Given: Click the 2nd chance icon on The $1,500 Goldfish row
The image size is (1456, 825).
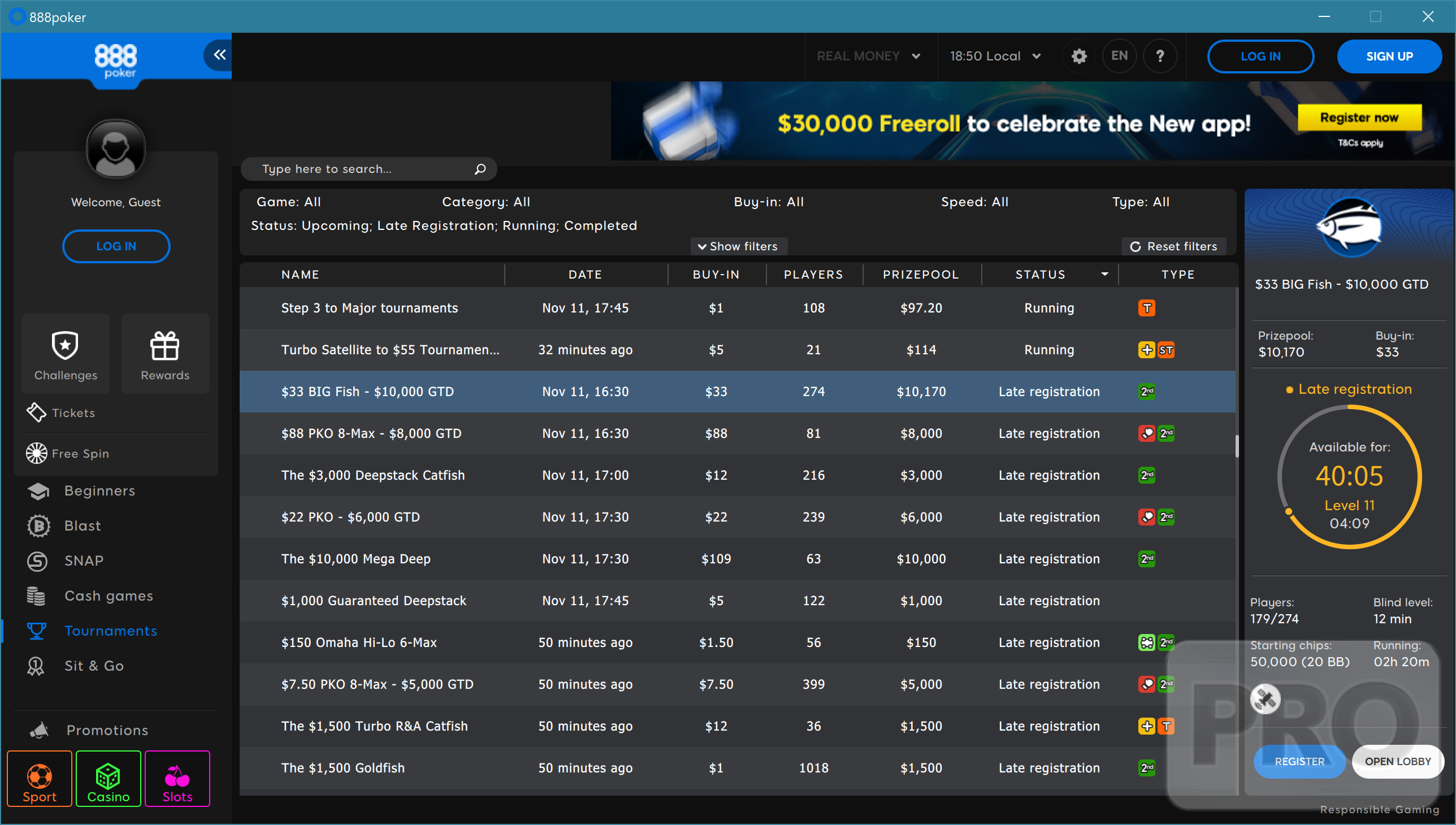Looking at the screenshot, I should point(1147,768).
